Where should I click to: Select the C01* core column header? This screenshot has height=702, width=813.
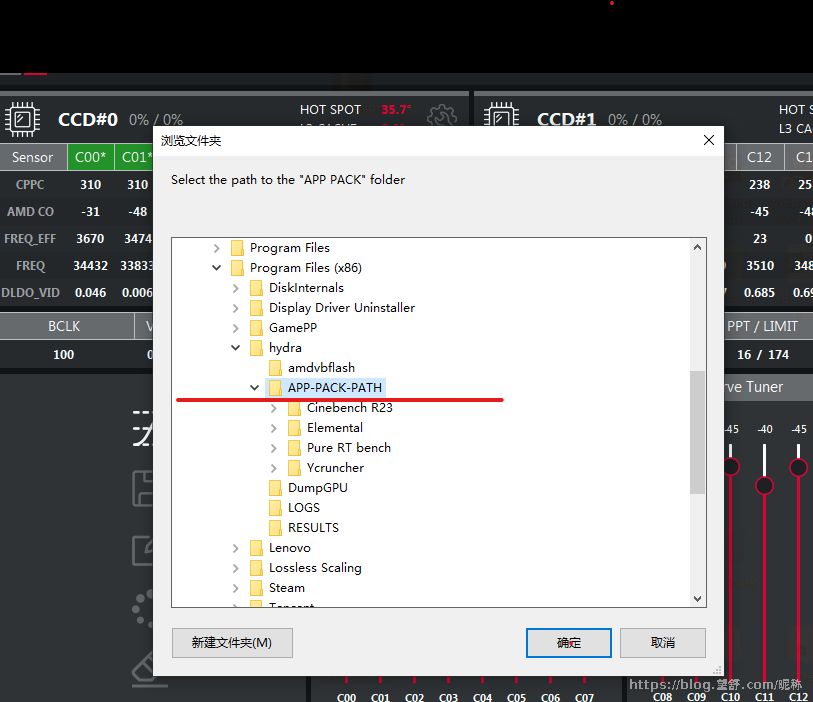tap(134, 157)
